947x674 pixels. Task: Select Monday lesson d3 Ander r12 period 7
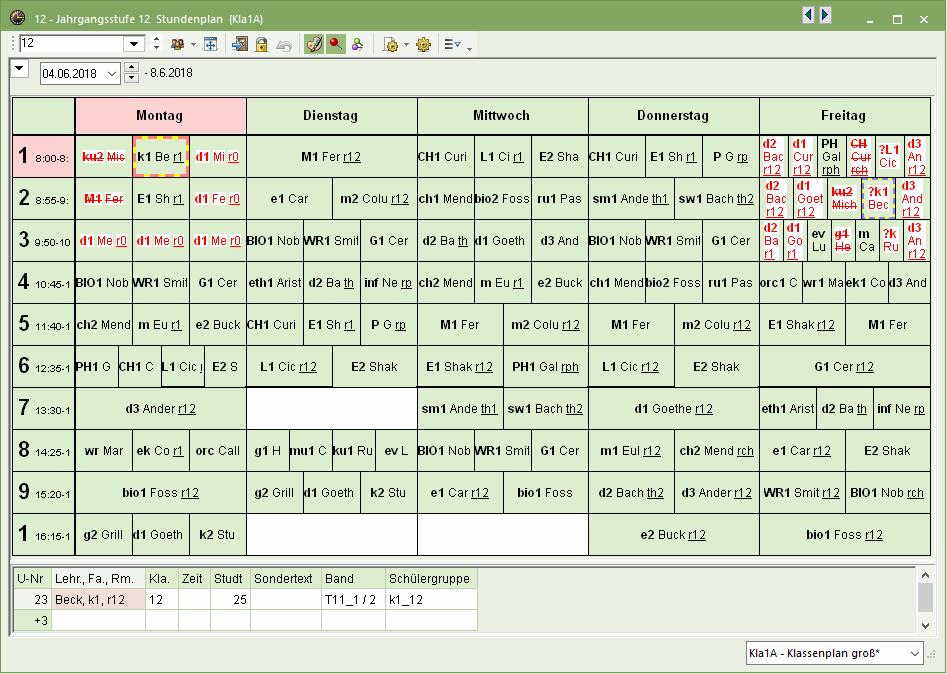tap(160, 409)
